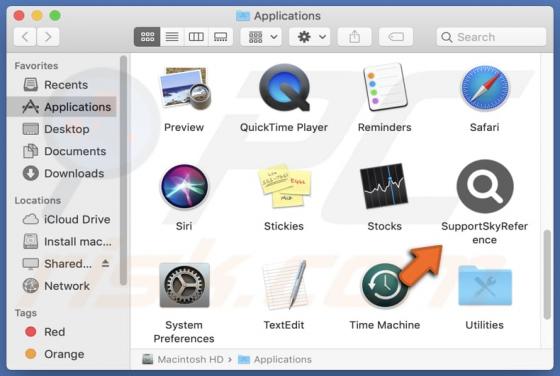Switch to gallery view
560x376 pixels.
220,37
